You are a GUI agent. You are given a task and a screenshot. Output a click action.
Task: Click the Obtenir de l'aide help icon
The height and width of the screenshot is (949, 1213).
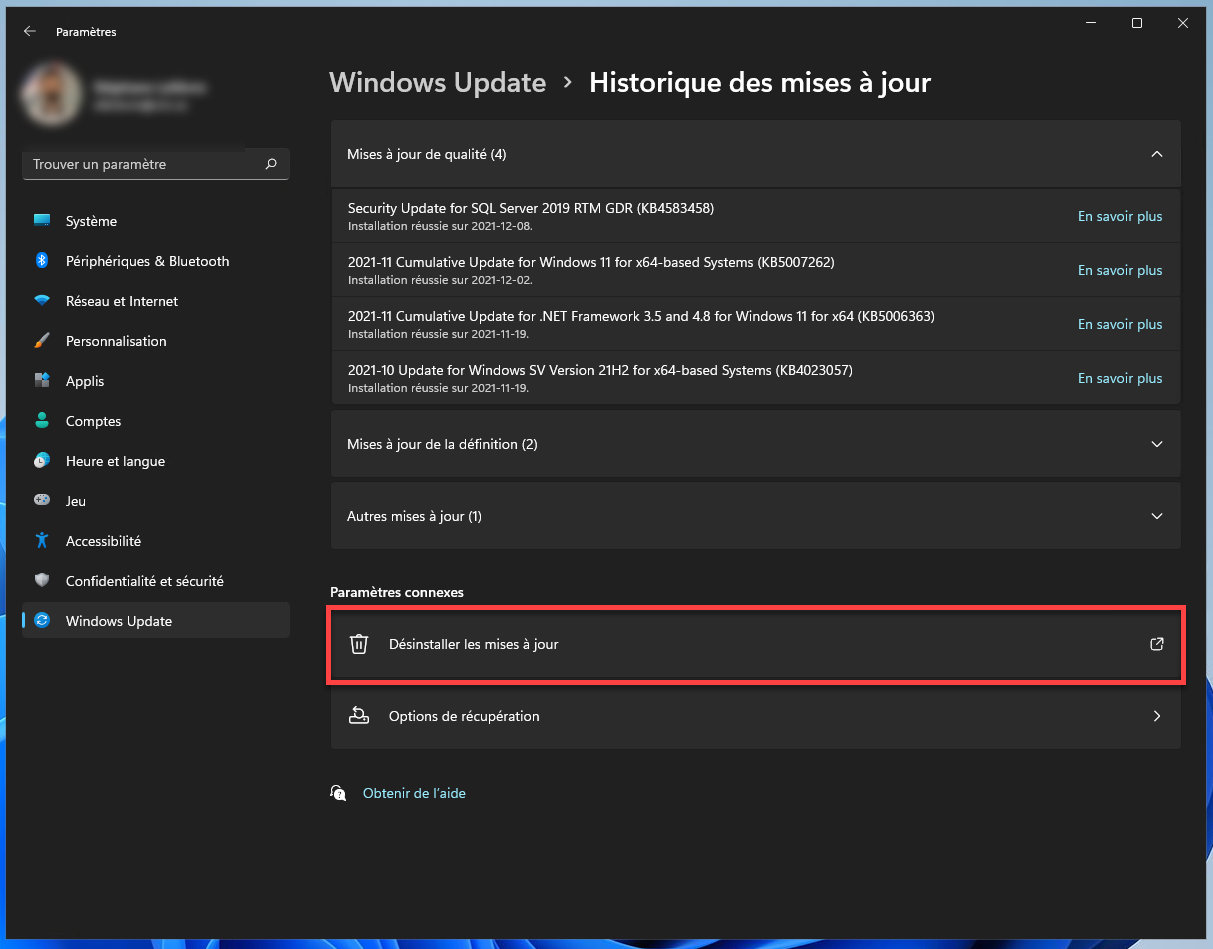(x=338, y=793)
